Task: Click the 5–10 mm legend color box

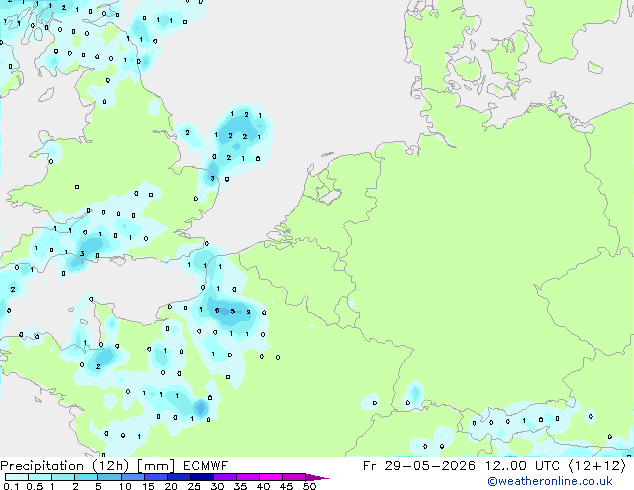Action: tap(109, 477)
